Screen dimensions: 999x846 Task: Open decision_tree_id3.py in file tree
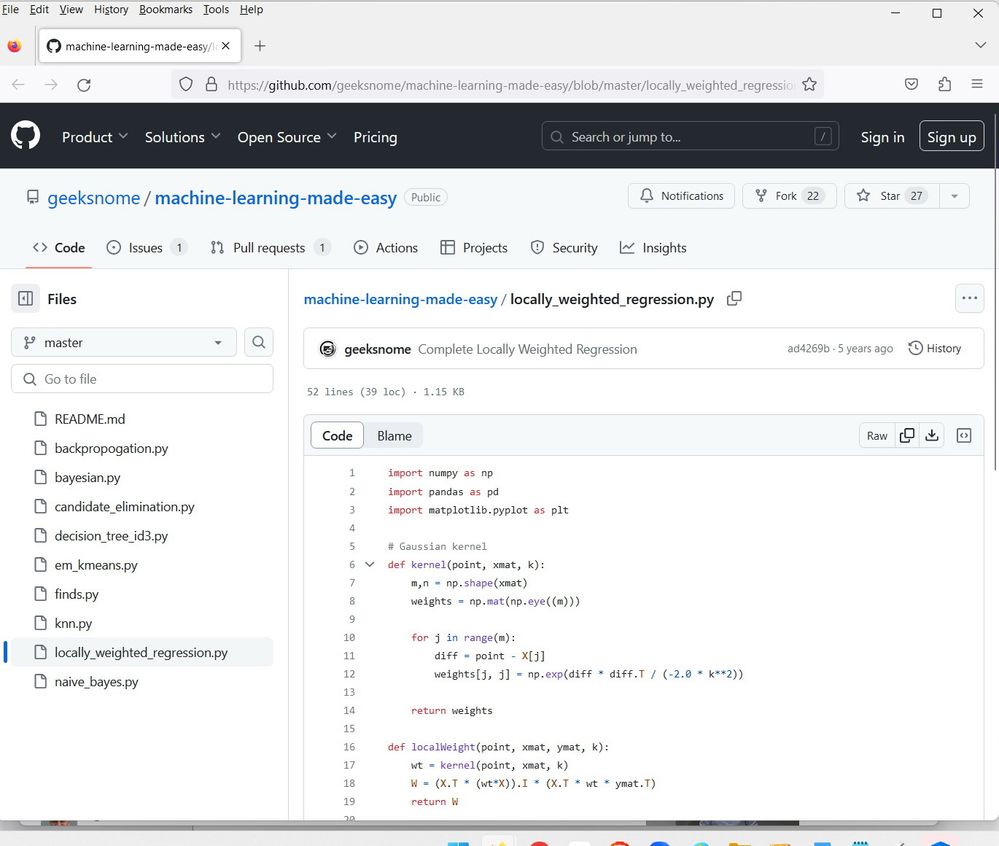click(141, 536)
